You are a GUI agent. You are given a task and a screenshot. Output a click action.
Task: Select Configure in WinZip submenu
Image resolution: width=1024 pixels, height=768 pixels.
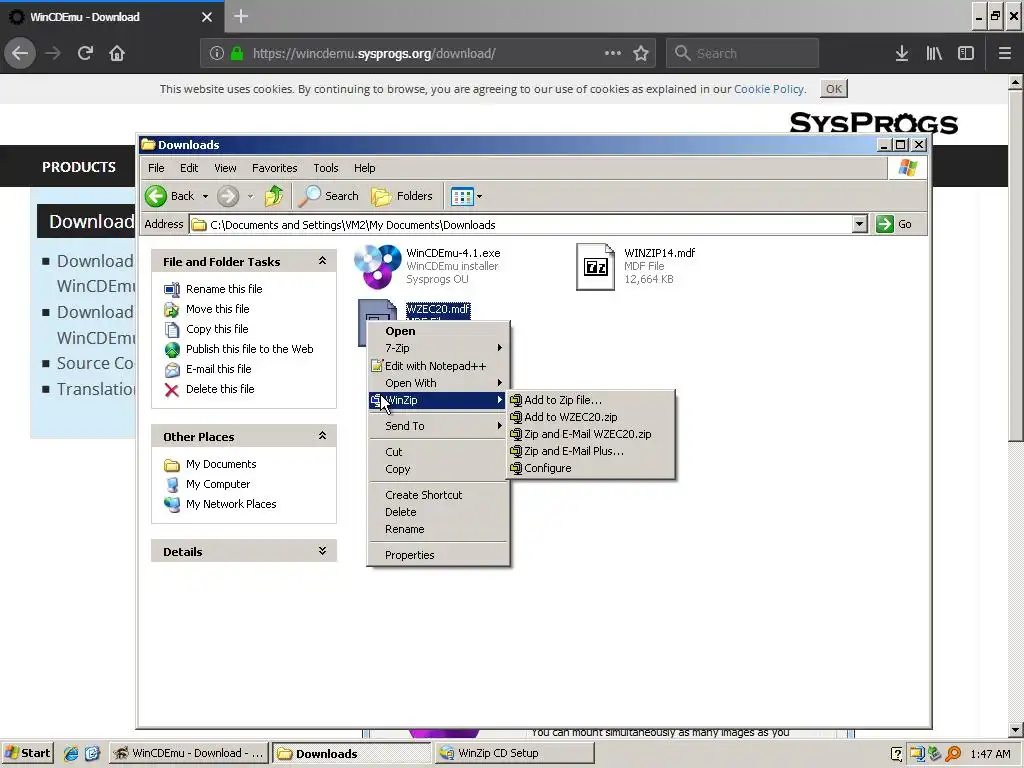point(590,468)
